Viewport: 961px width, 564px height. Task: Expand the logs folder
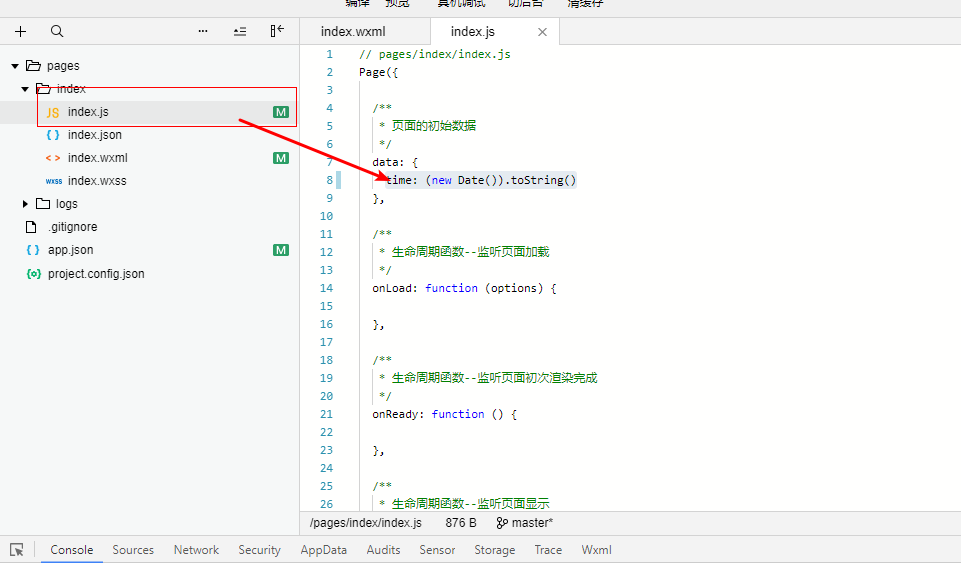click(25, 204)
